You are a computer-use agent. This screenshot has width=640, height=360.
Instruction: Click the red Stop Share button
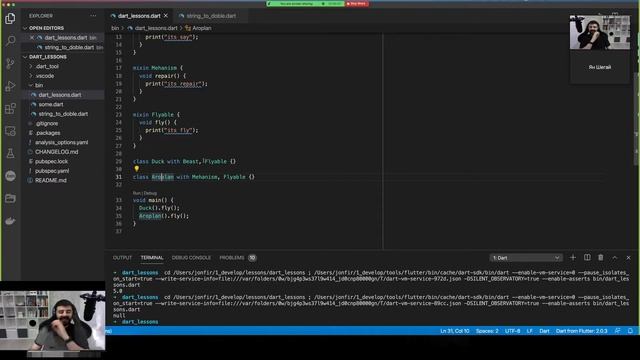point(357,4)
